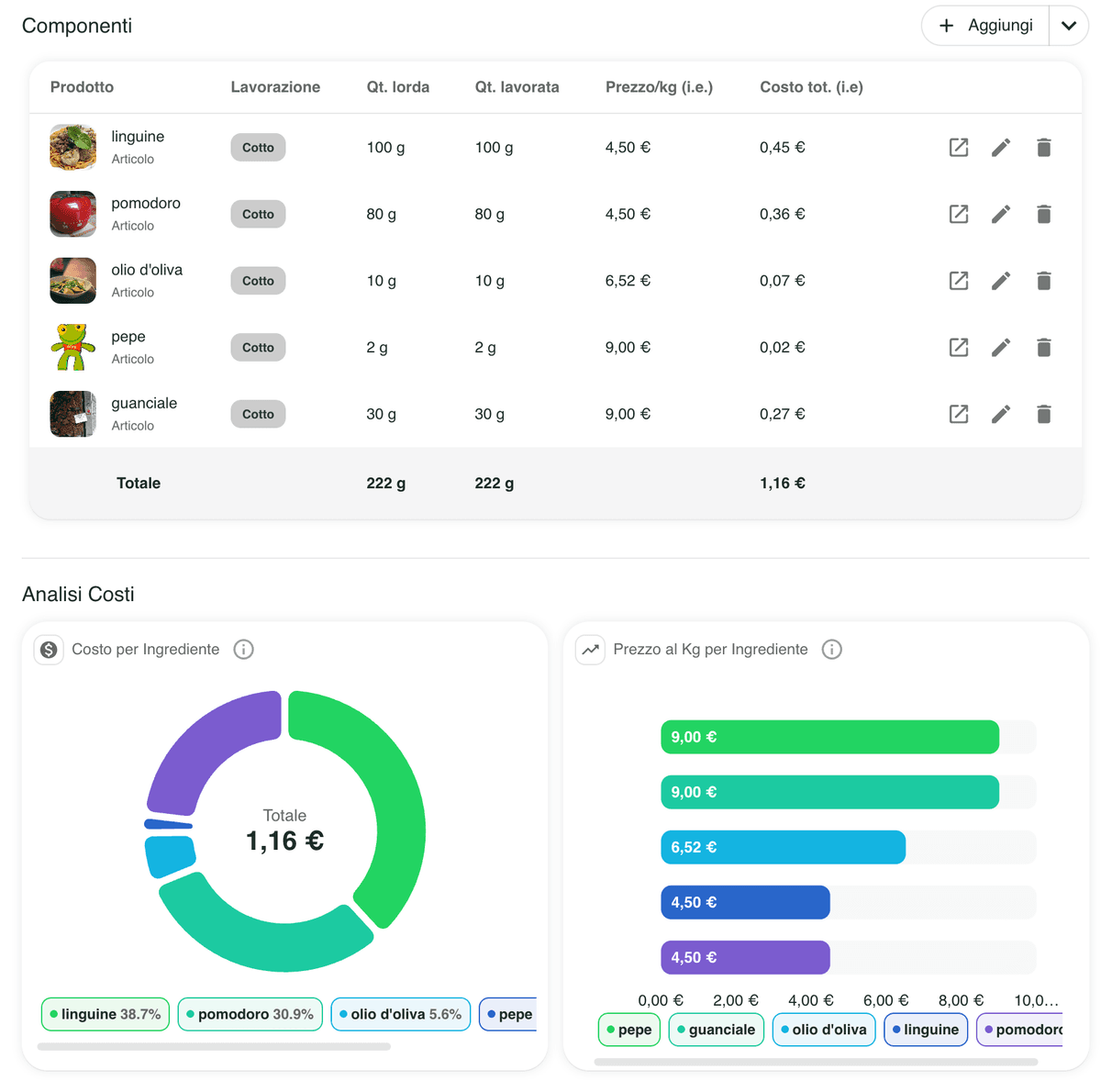Show info for Prezzo al Kg chart
This screenshot has height=1092, width=1101.
pyautogui.click(x=831, y=650)
